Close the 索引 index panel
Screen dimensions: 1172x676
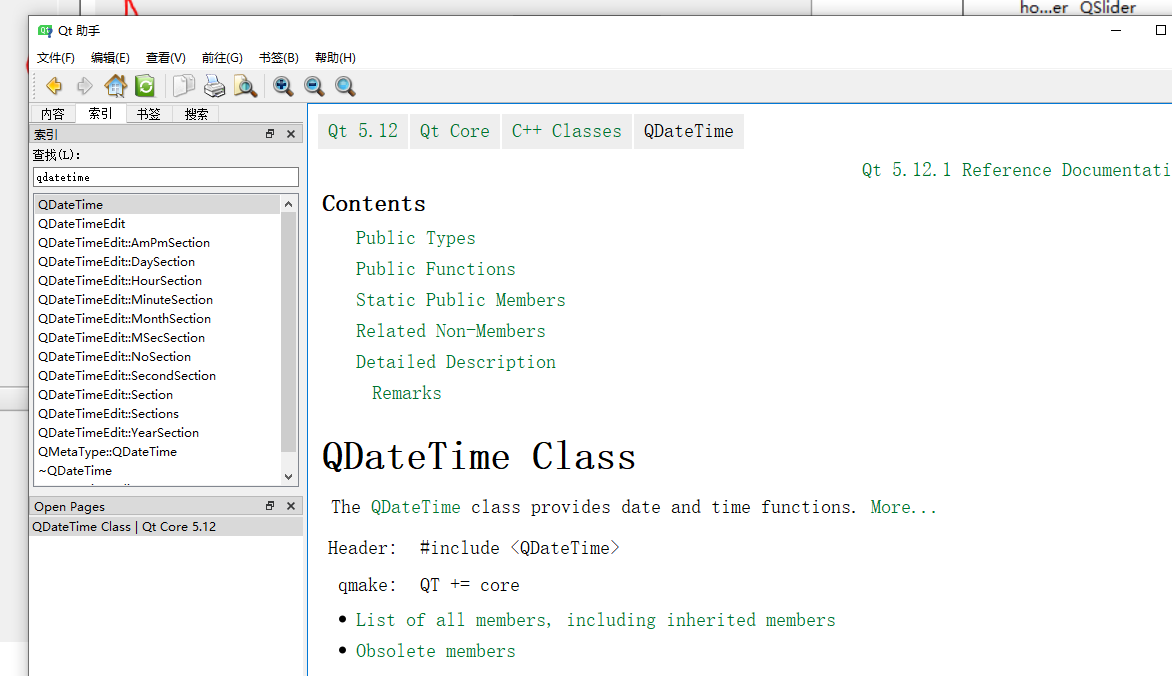click(291, 134)
